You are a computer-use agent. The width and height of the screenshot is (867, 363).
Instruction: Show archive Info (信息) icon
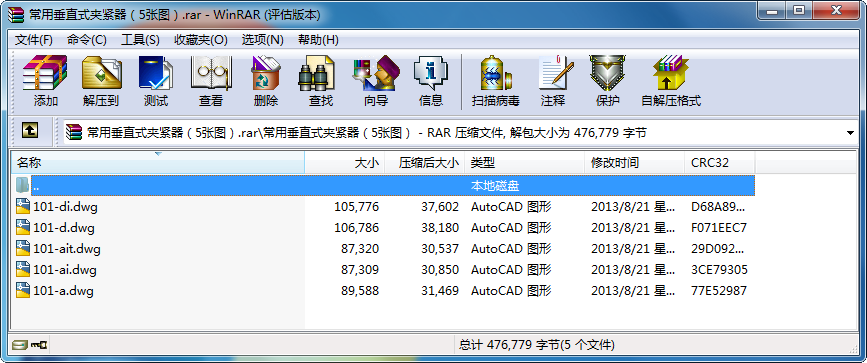[x=431, y=81]
